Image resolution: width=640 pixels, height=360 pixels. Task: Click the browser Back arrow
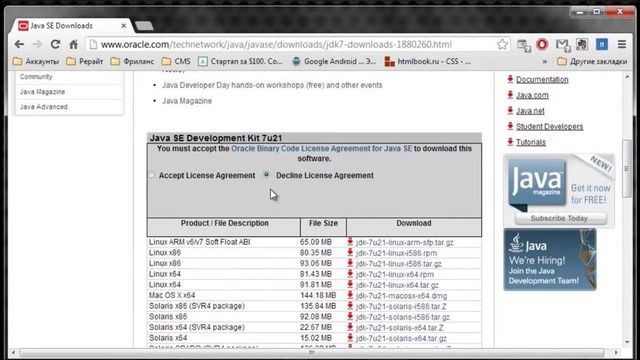coord(19,44)
